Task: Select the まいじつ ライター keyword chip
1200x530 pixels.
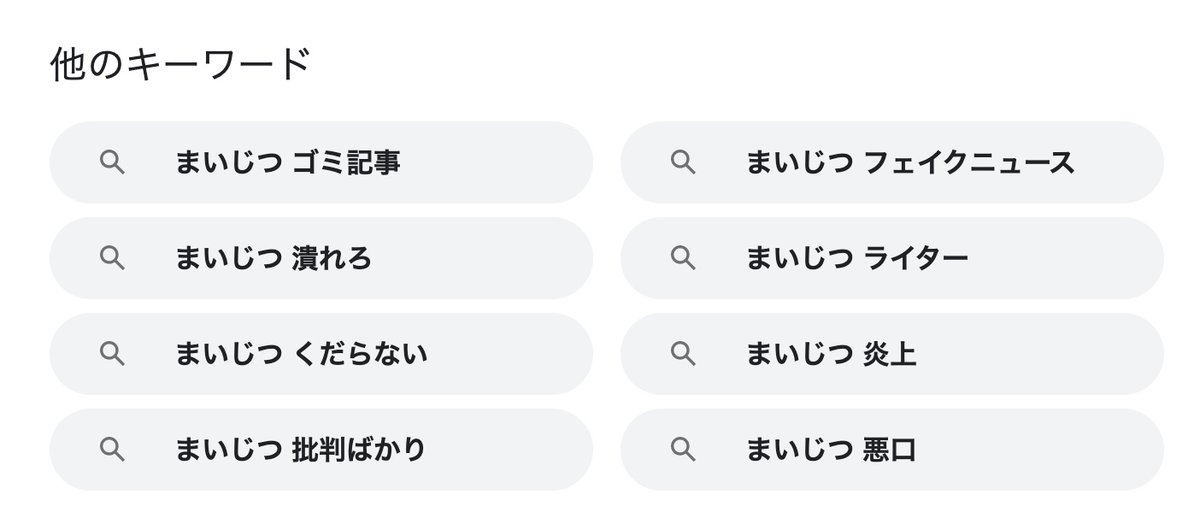Action: point(892,258)
